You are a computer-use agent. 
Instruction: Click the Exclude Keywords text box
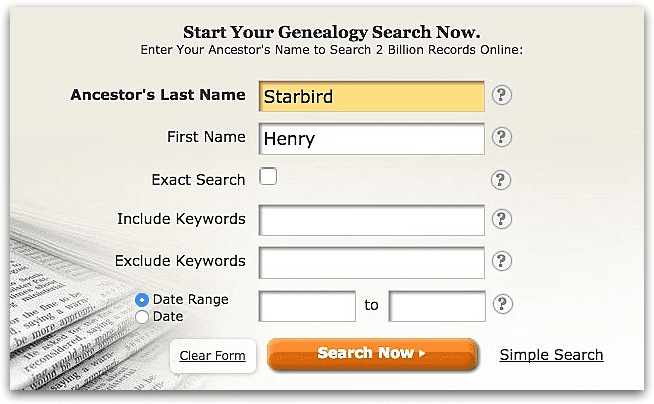pyautogui.click(x=372, y=263)
